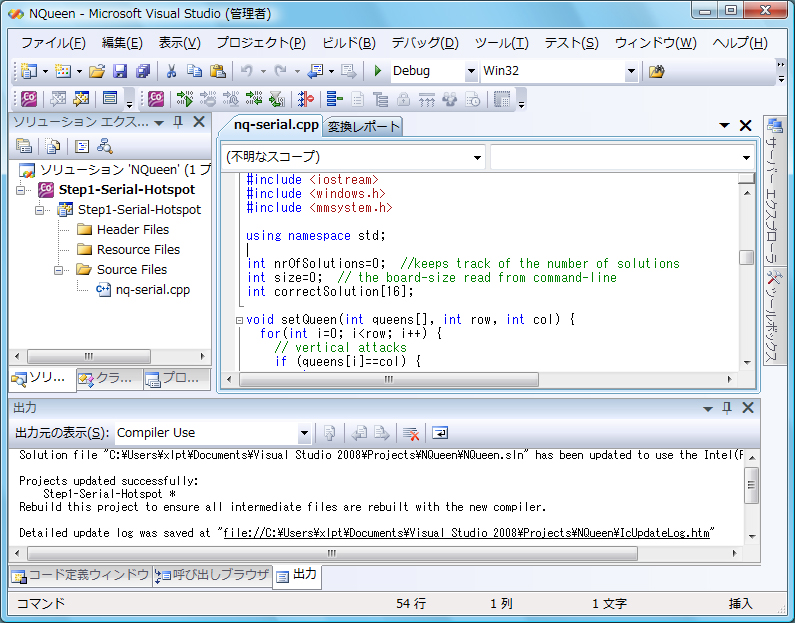Click the Output panel horizontal scrollbar thumb
Screen dimensions: 795x623
point(332,554)
